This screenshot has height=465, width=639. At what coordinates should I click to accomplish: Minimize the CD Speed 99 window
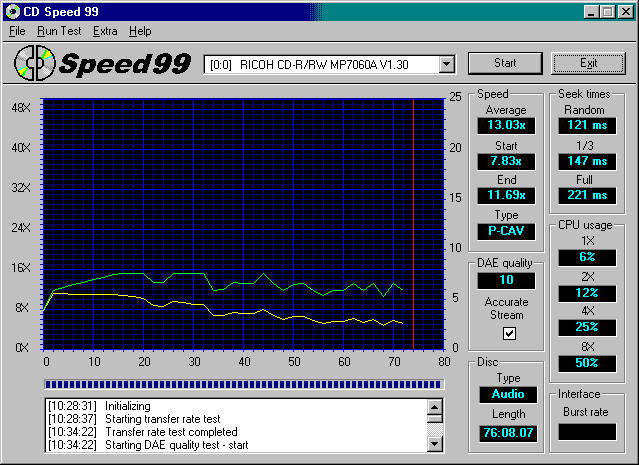click(591, 12)
